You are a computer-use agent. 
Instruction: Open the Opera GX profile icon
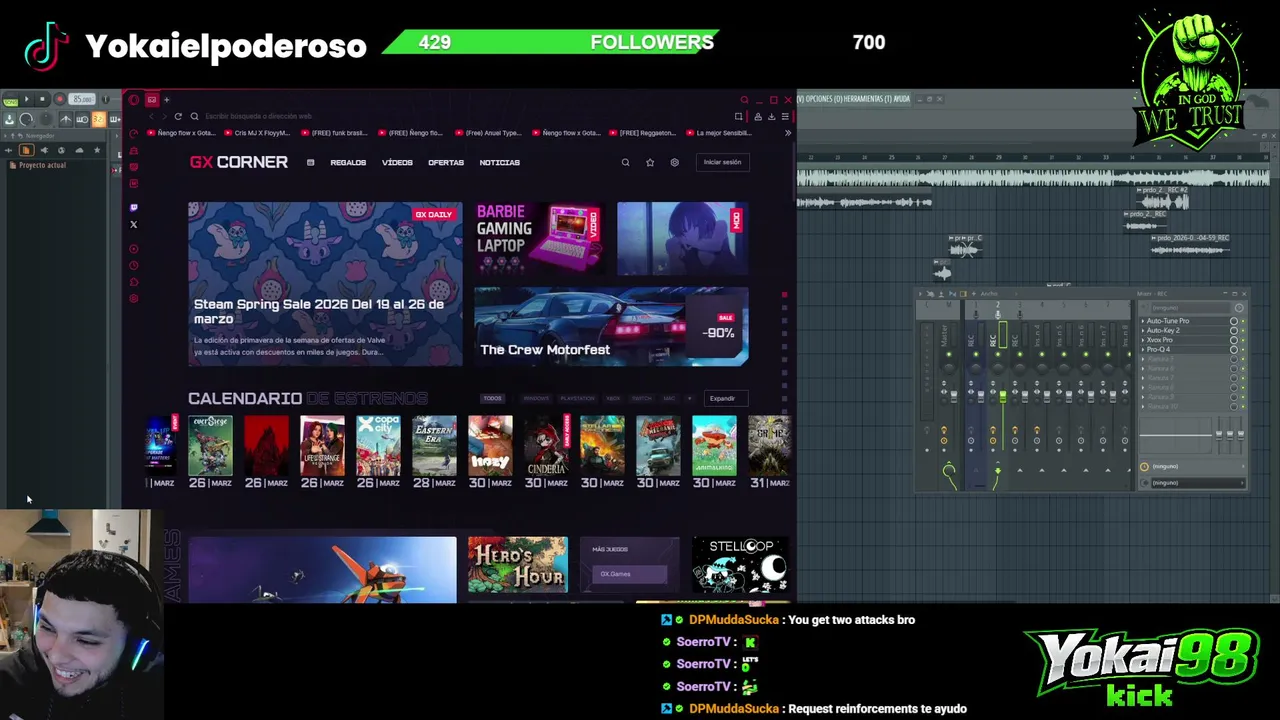[x=758, y=116]
